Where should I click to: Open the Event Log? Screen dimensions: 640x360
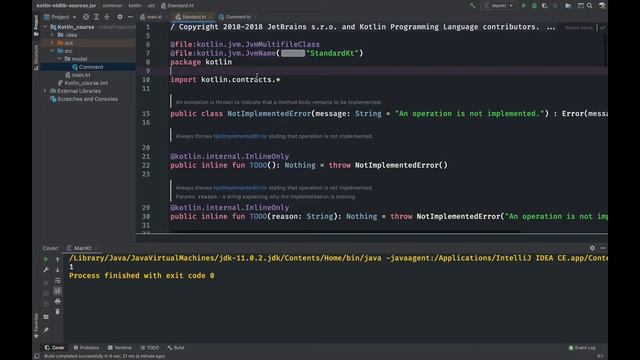pos(582,348)
